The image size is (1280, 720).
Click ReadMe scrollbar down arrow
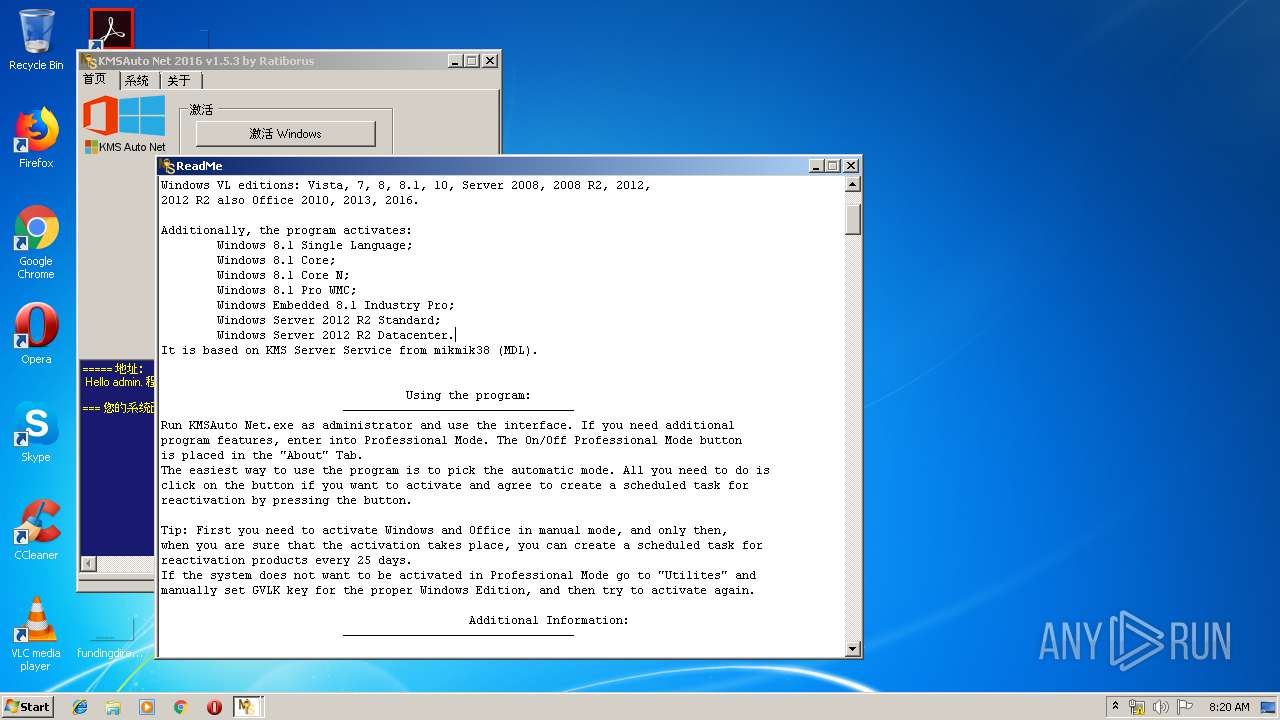click(x=853, y=649)
